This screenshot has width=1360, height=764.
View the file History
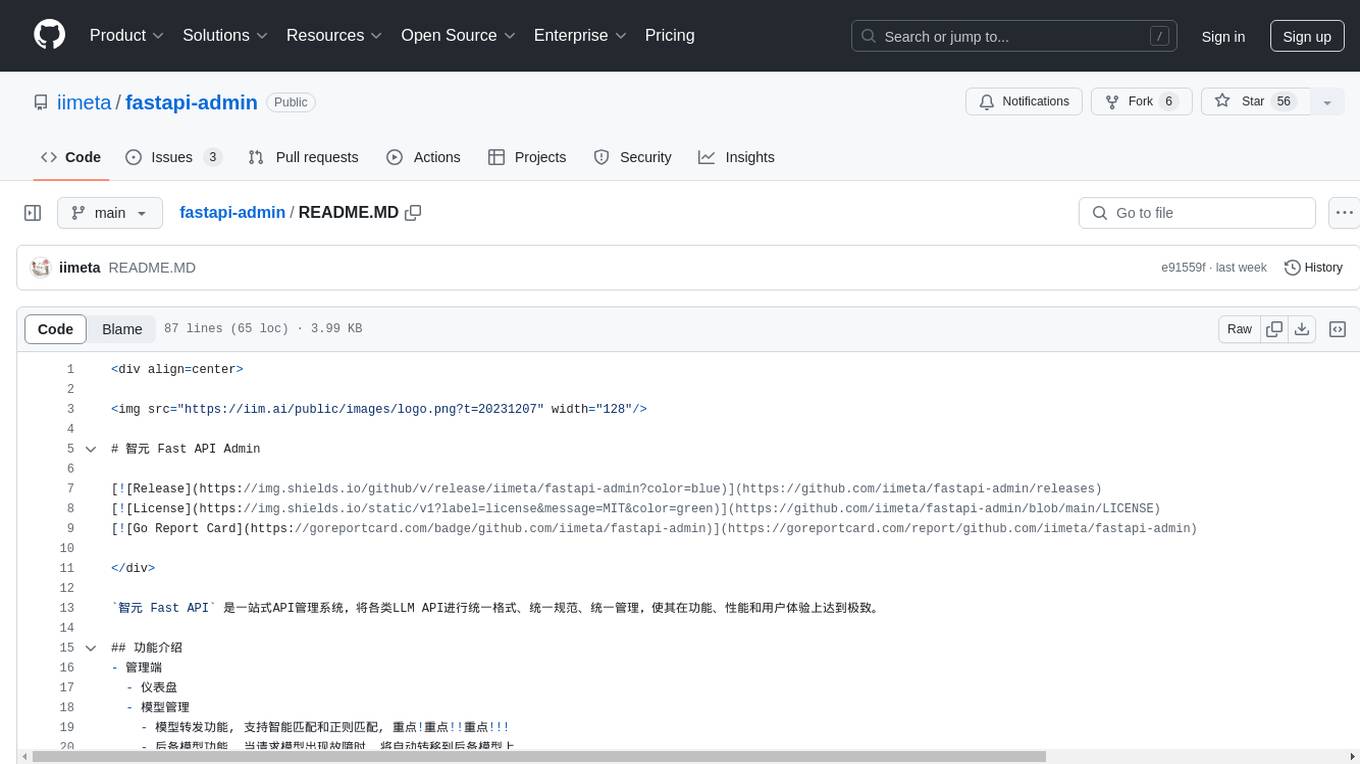point(1313,268)
